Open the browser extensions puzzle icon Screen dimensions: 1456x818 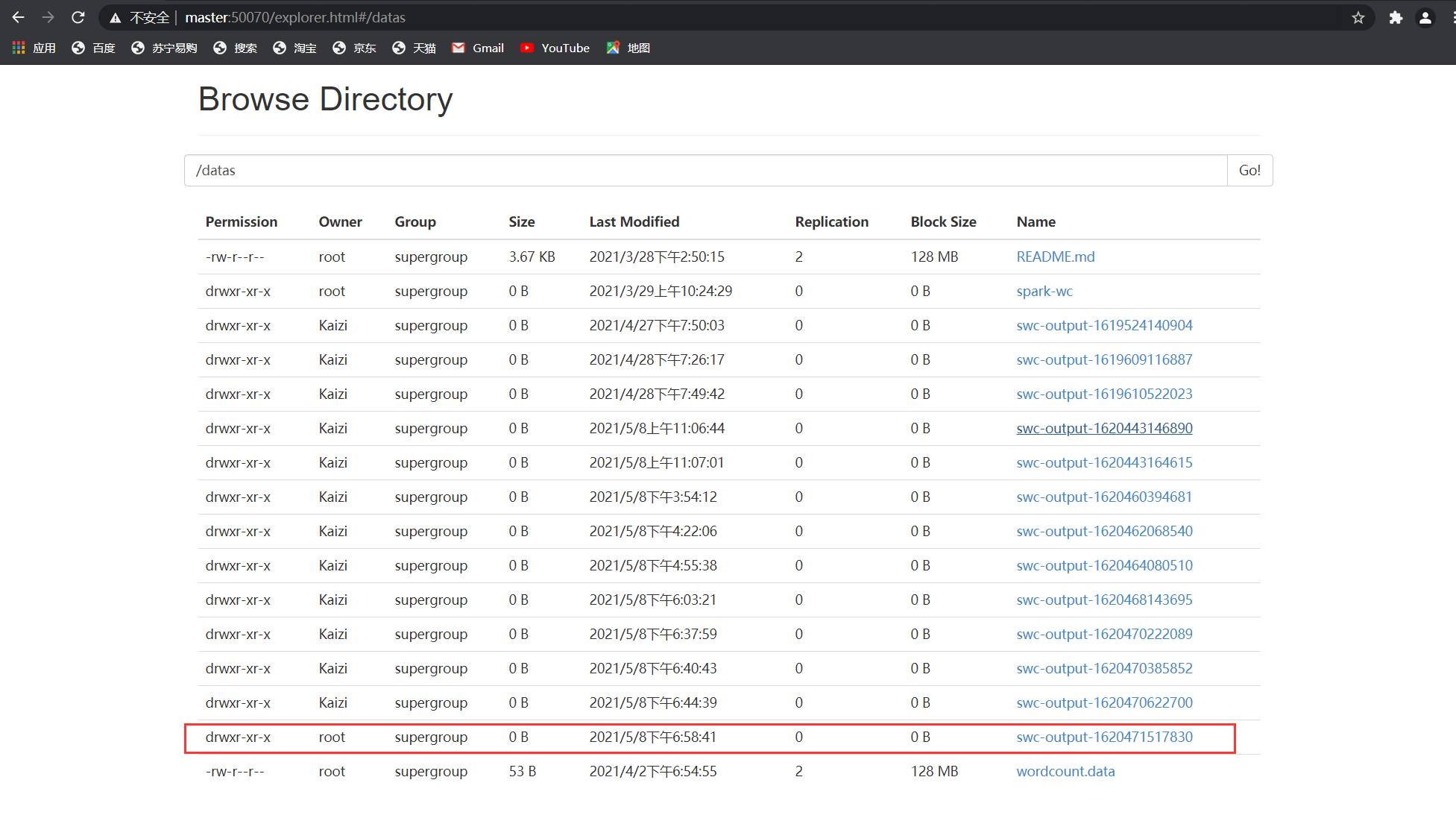[1395, 17]
